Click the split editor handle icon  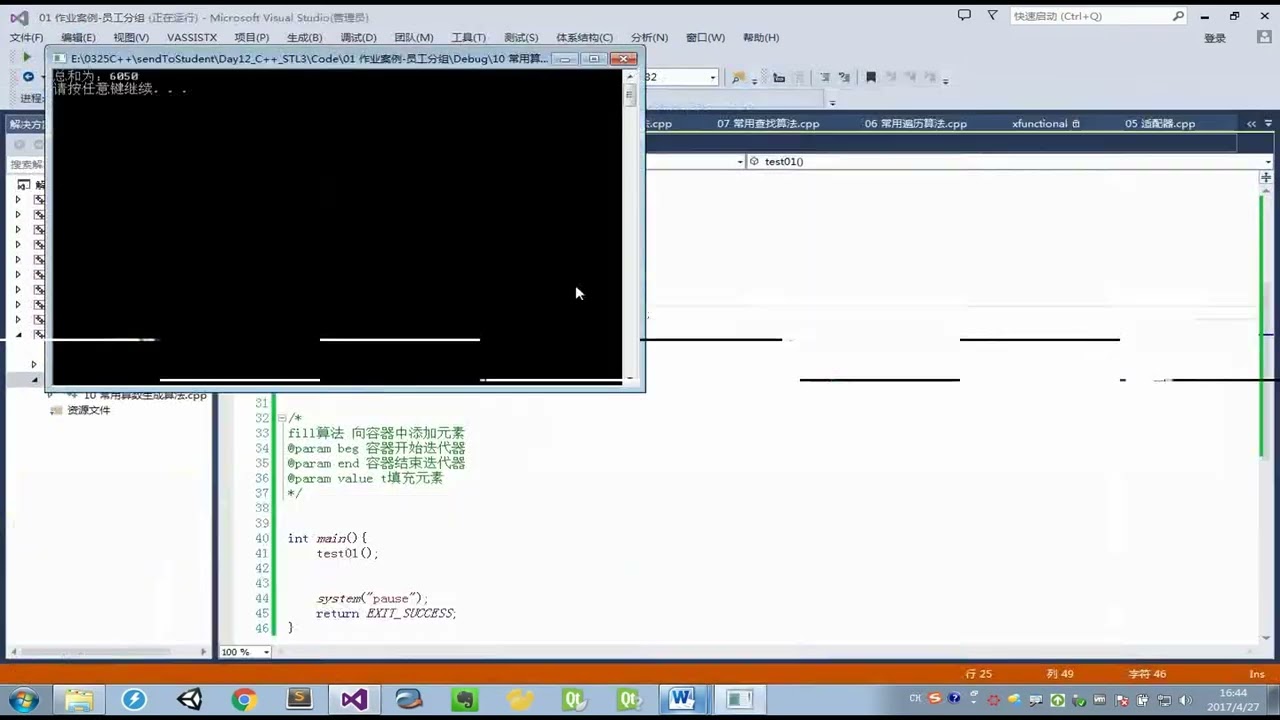click(1266, 177)
